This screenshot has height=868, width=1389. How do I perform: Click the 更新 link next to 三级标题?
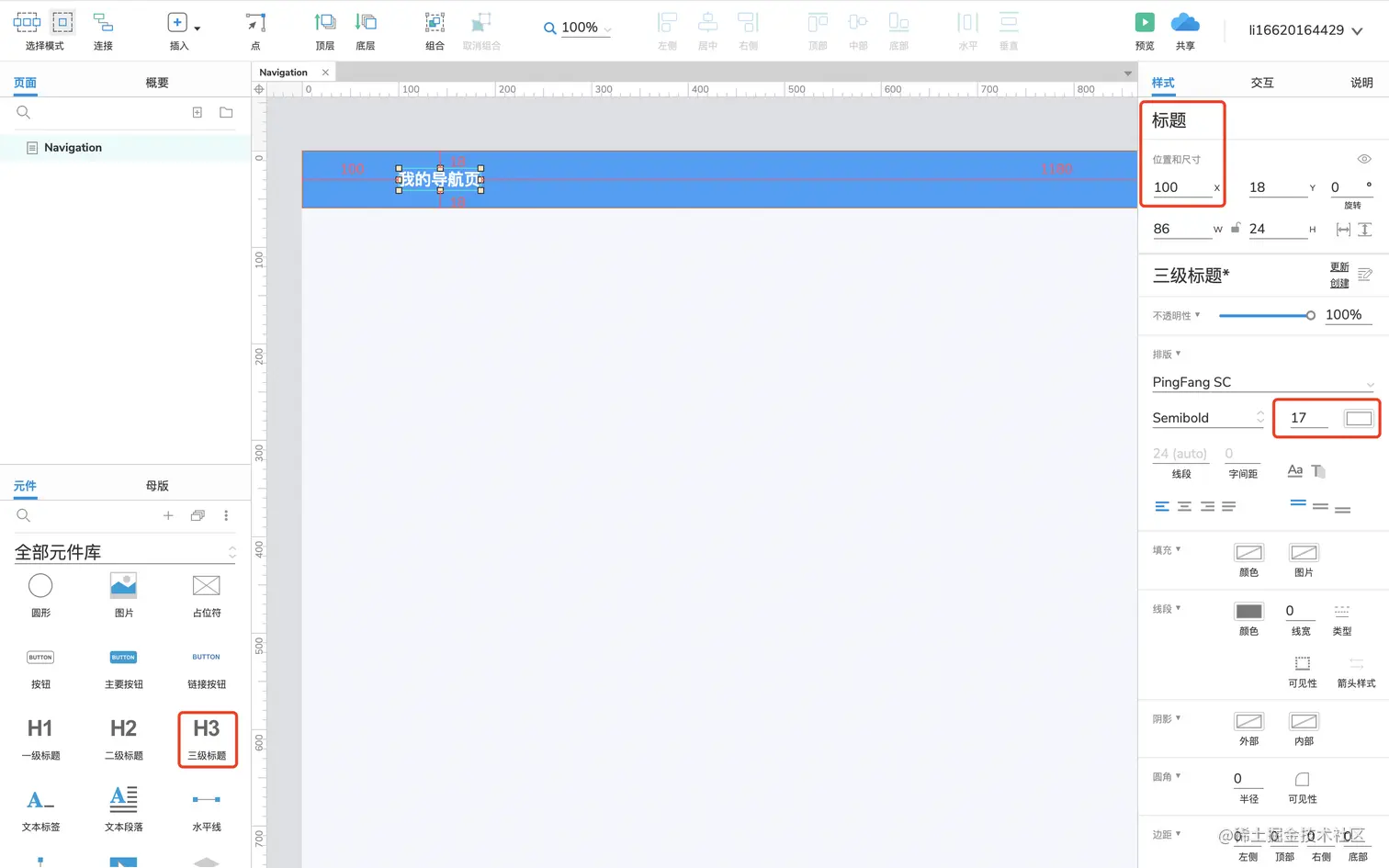[1339, 267]
